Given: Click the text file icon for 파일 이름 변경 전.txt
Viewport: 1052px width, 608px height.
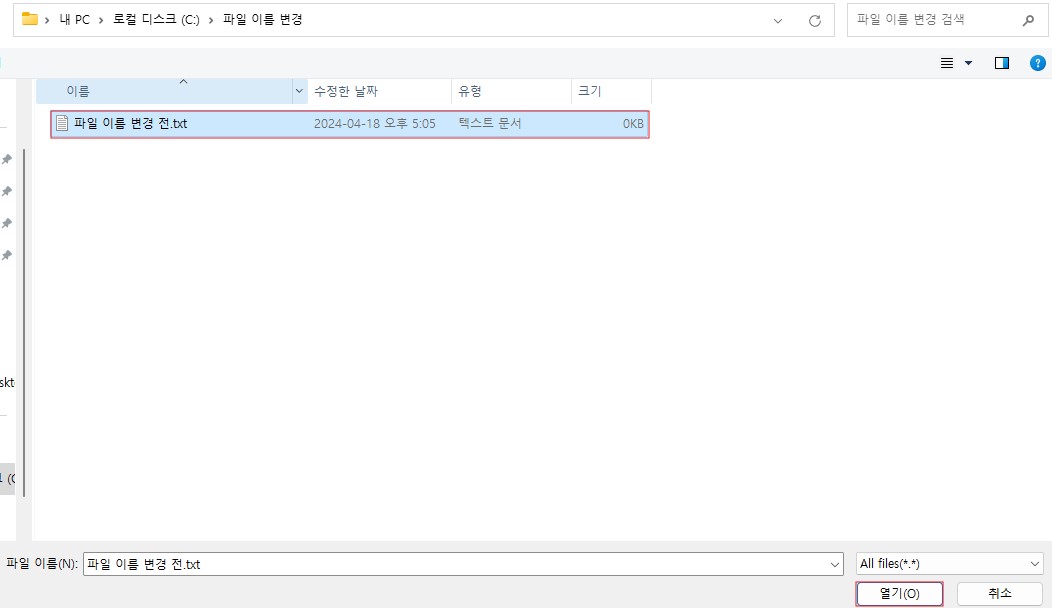Looking at the screenshot, I should 62,124.
